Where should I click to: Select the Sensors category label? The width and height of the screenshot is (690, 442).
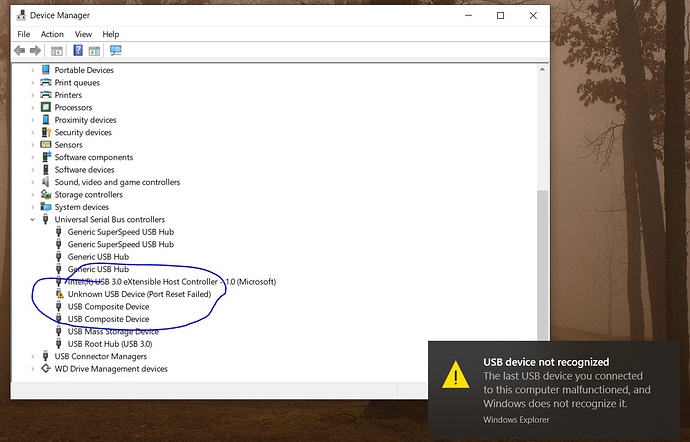click(x=68, y=145)
